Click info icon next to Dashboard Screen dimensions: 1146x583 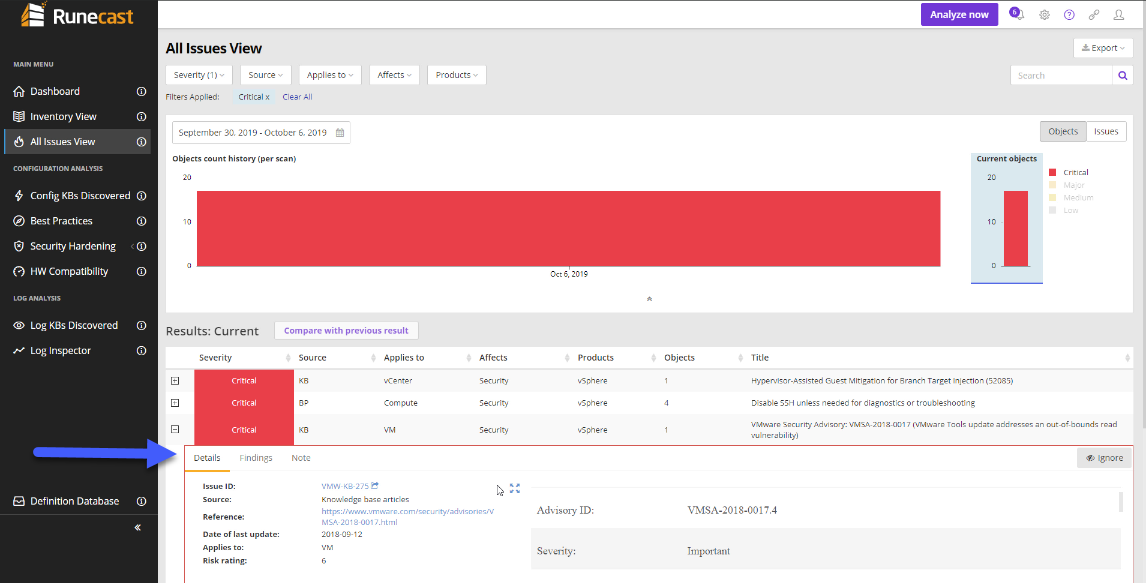[x=142, y=91]
